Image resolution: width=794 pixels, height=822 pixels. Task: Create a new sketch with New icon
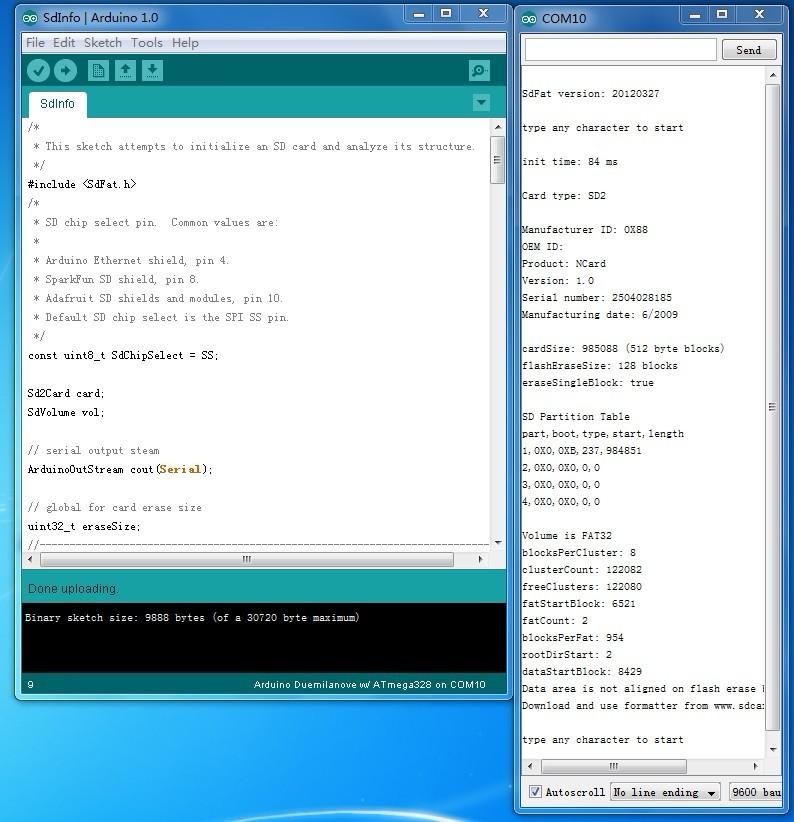click(98, 70)
